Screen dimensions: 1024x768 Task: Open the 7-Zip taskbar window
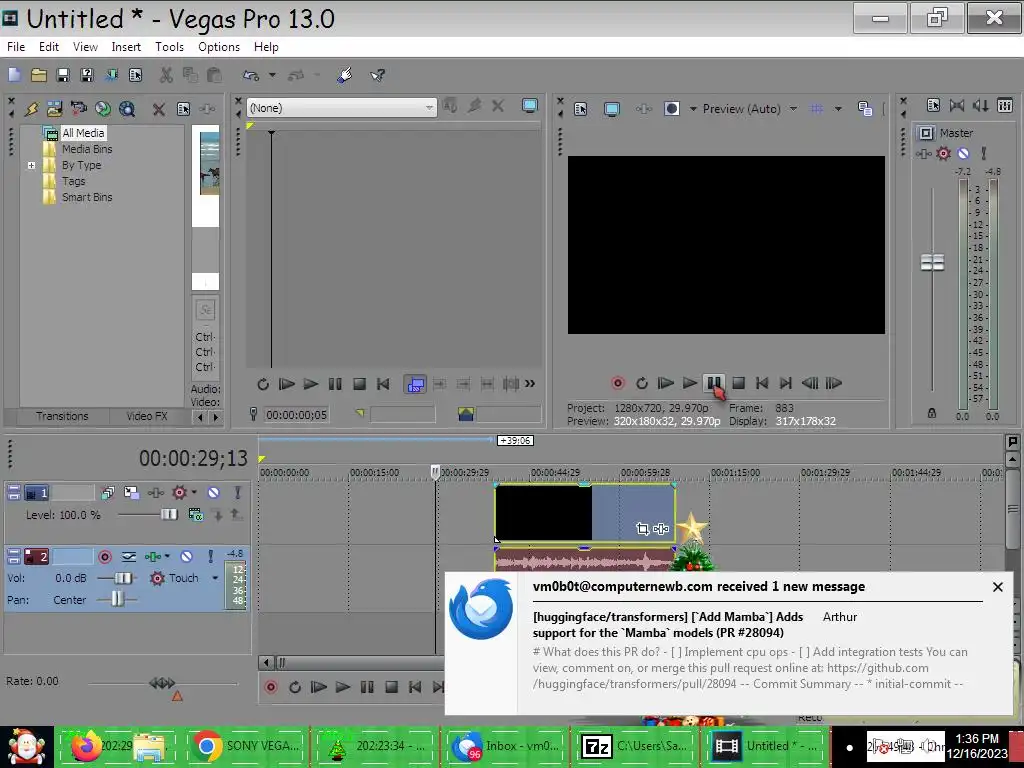click(x=635, y=746)
